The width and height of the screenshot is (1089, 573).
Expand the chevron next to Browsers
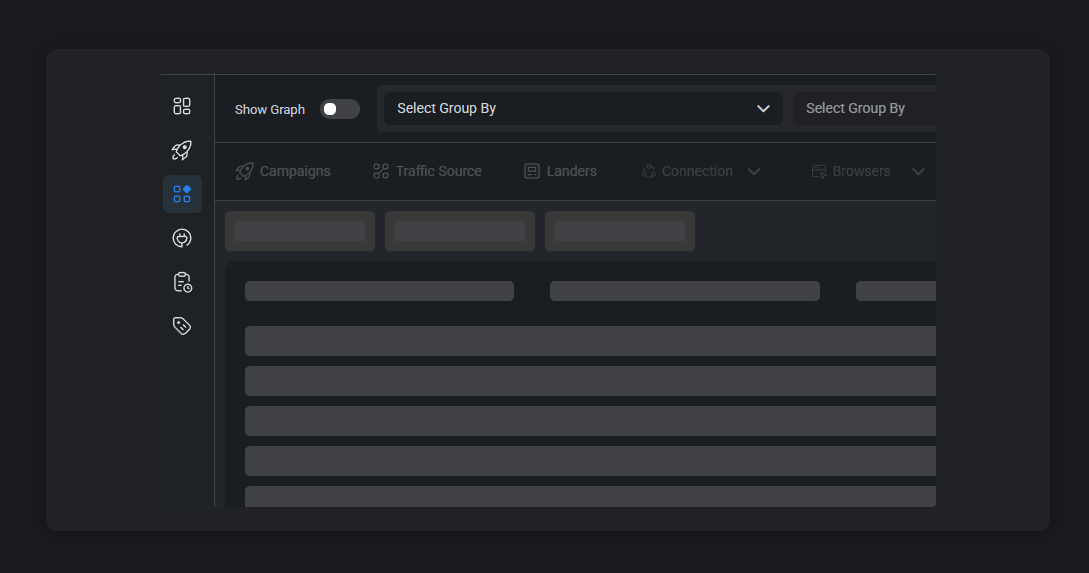918,171
